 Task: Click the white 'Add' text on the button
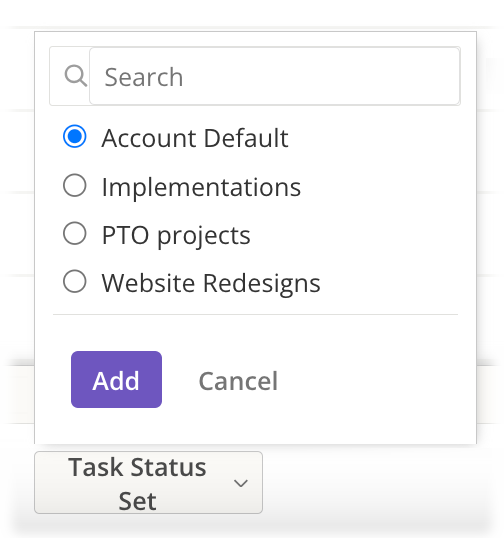coord(116,381)
